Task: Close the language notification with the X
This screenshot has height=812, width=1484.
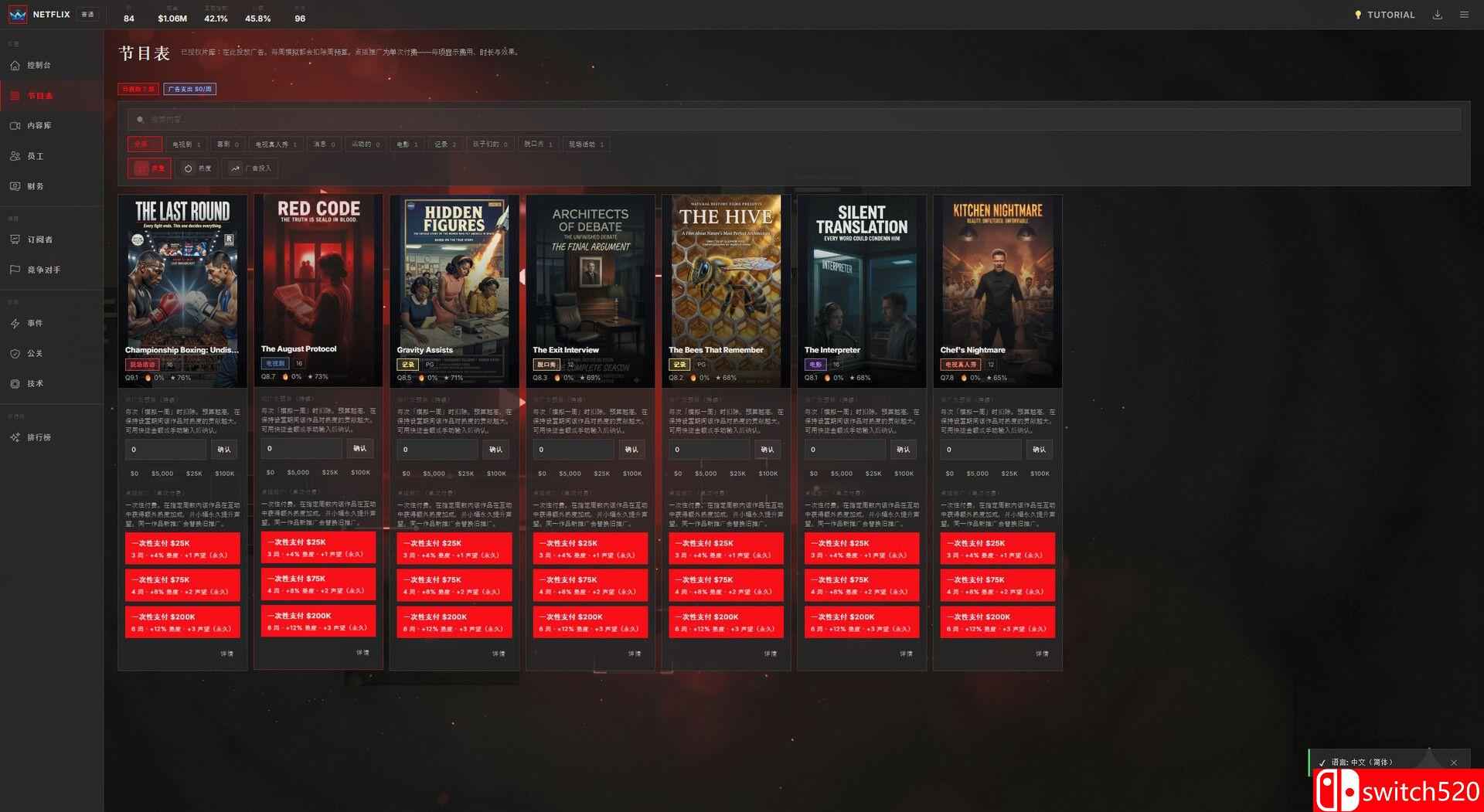Action: pyautogui.click(x=1454, y=763)
